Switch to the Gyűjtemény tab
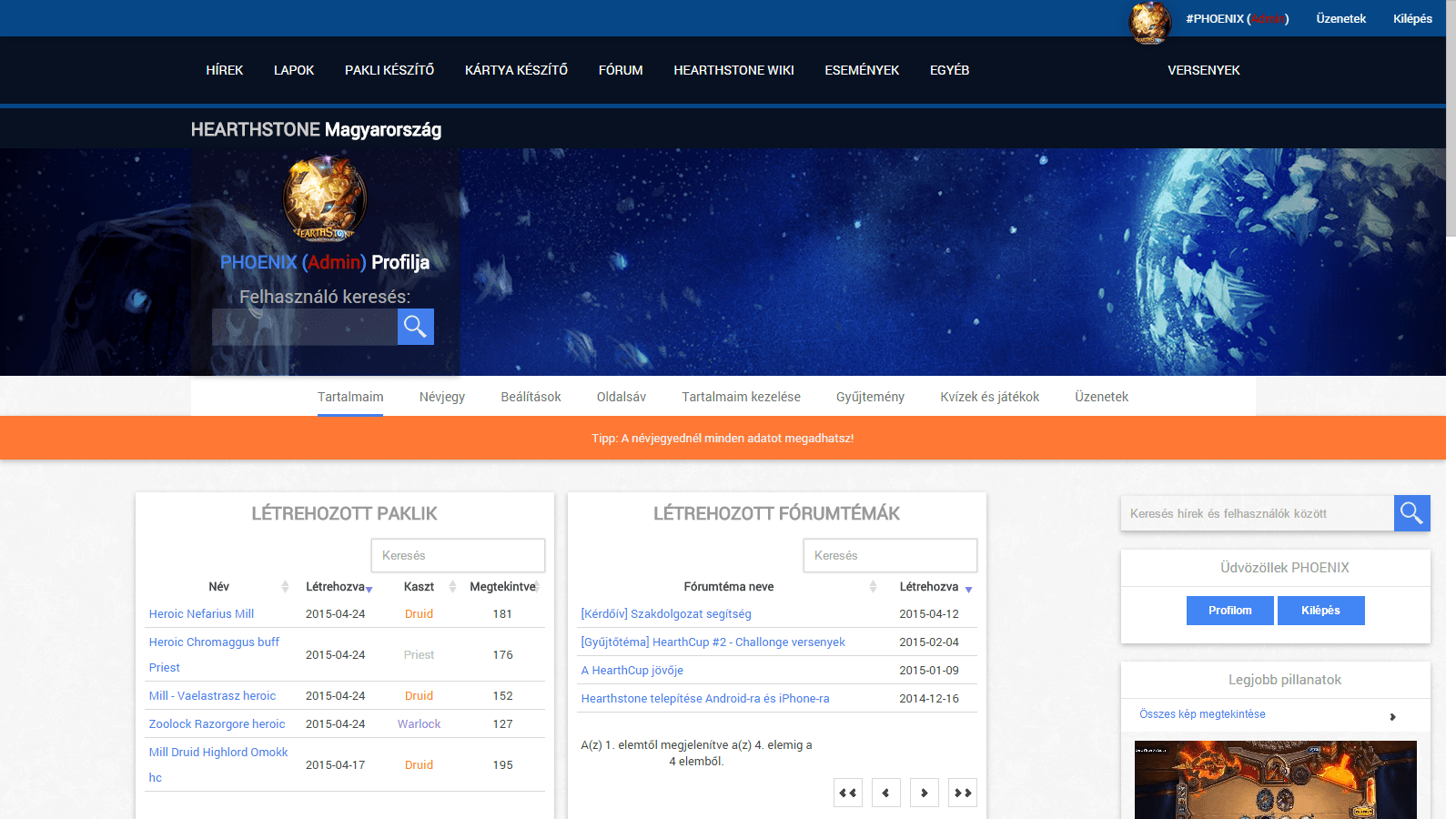 [870, 397]
